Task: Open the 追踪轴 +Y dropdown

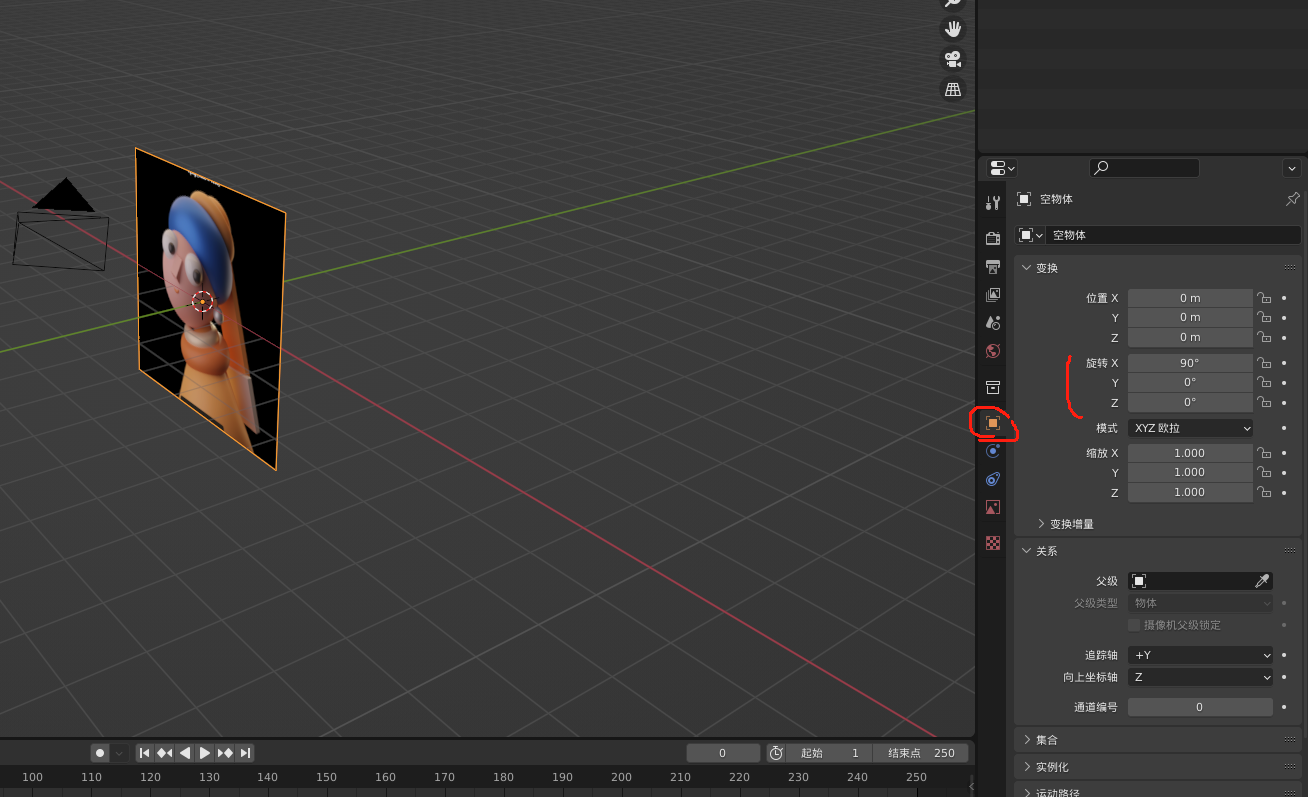Action: pyautogui.click(x=1200, y=655)
